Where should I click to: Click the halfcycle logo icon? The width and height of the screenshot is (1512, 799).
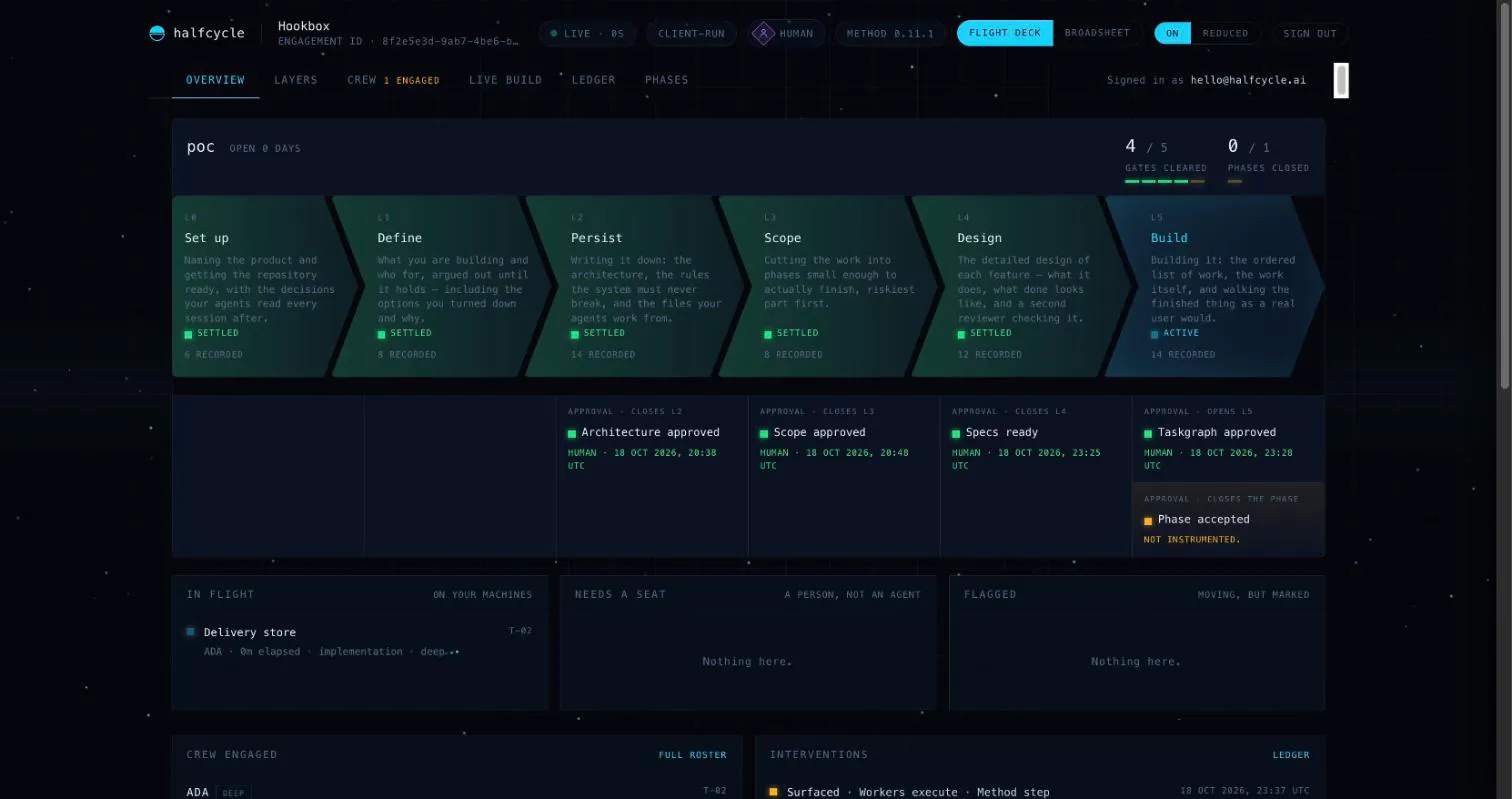(157, 33)
